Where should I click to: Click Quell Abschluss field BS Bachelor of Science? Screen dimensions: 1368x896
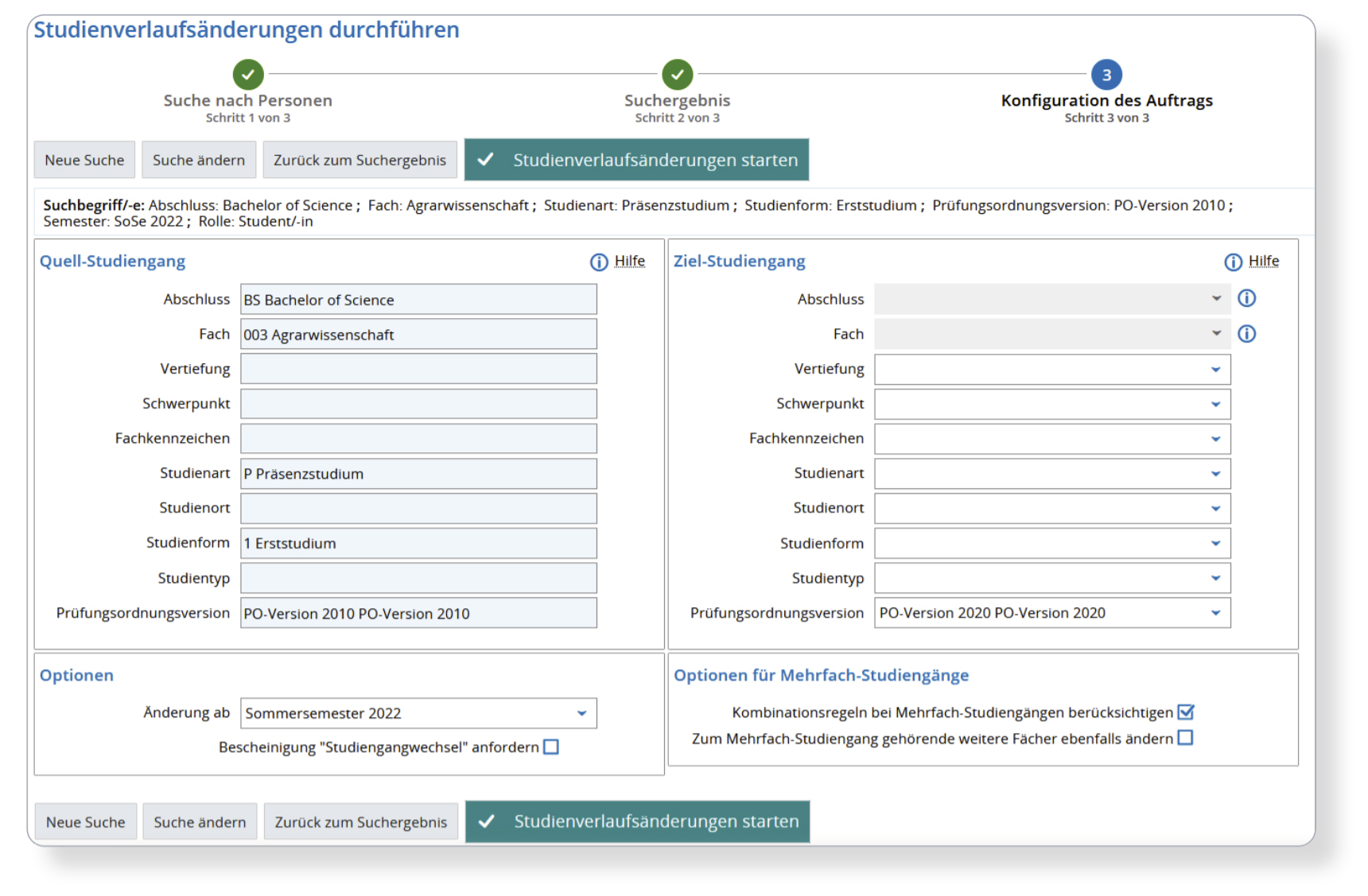click(x=418, y=300)
